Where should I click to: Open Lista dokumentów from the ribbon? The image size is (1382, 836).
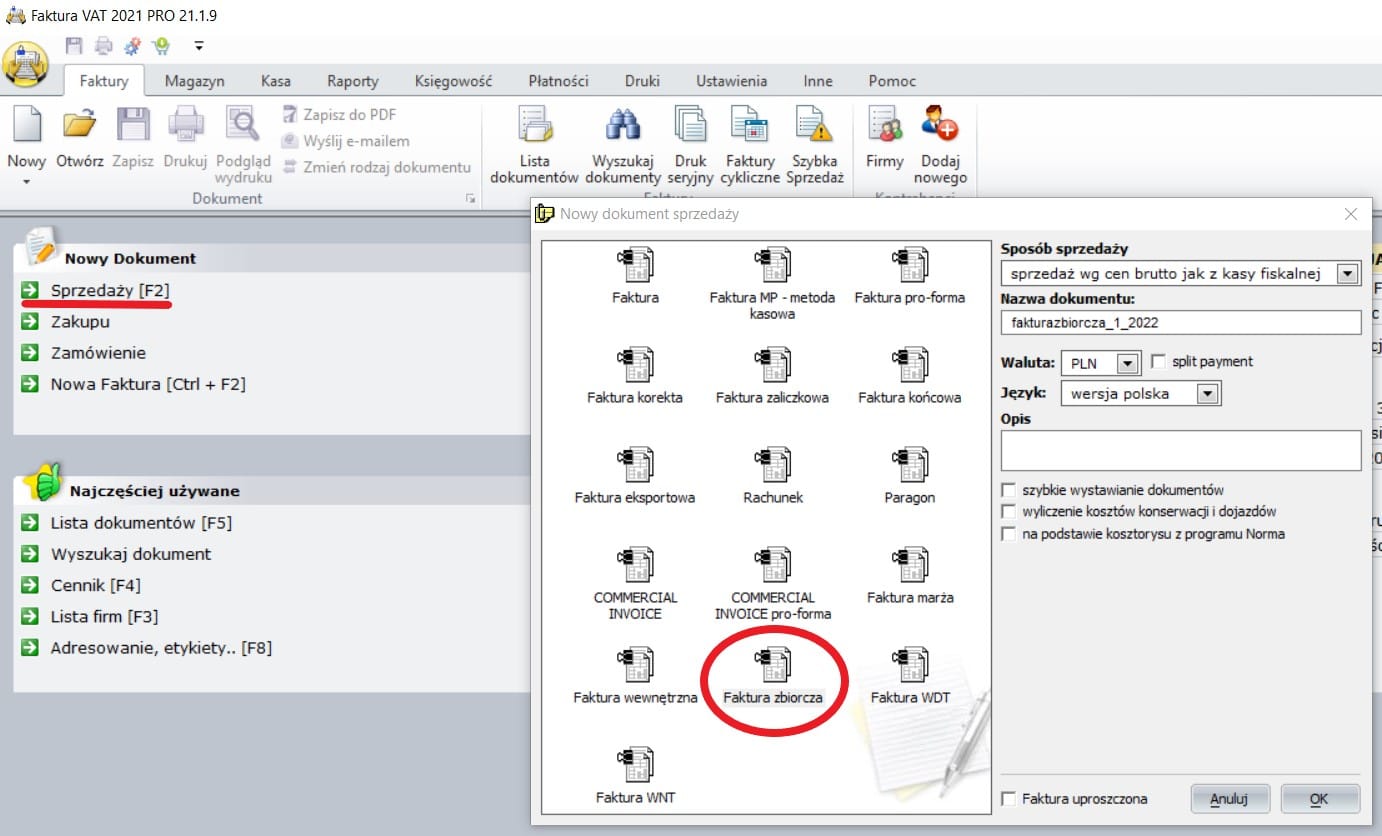[534, 127]
